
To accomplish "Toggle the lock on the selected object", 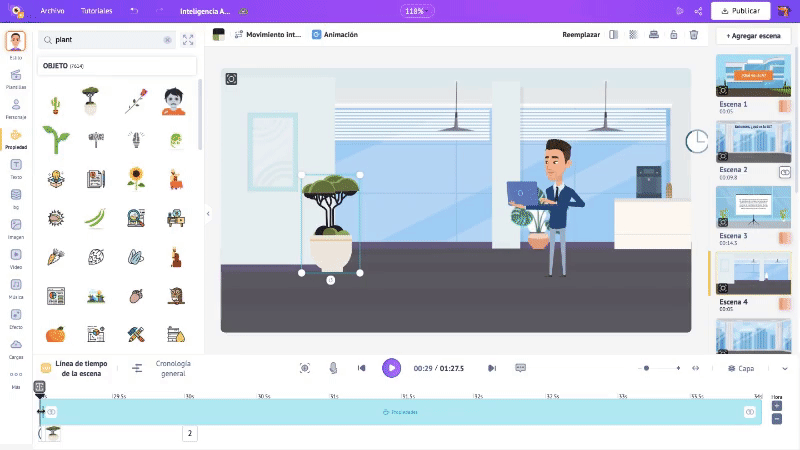I will (x=672, y=34).
